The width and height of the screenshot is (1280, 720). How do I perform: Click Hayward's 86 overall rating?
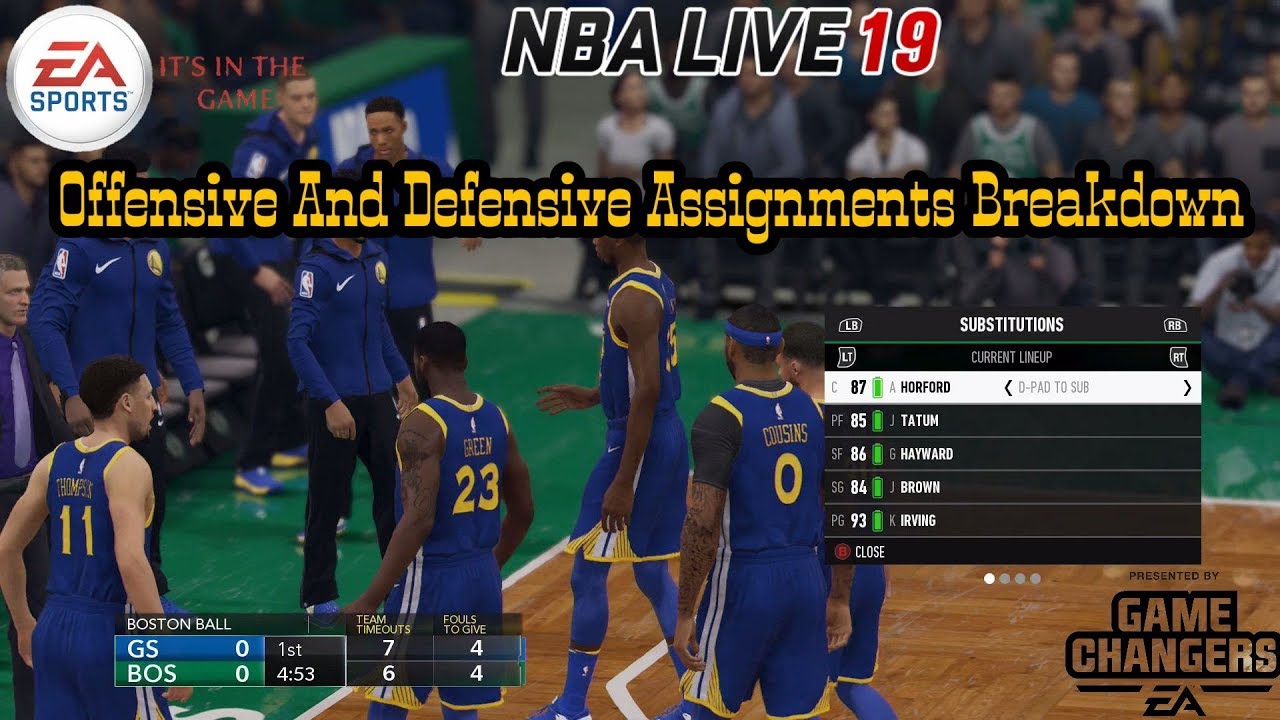858,454
